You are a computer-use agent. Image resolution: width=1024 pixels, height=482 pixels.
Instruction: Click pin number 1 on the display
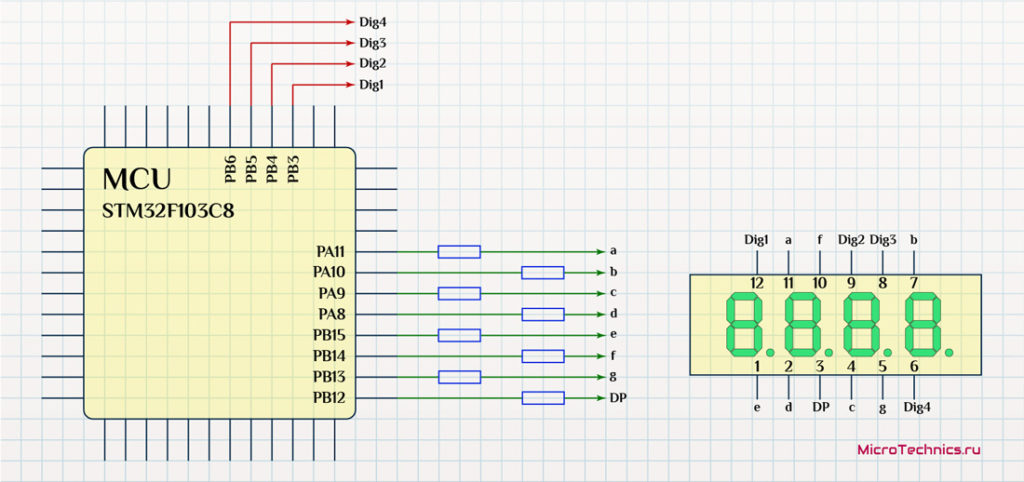(757, 366)
